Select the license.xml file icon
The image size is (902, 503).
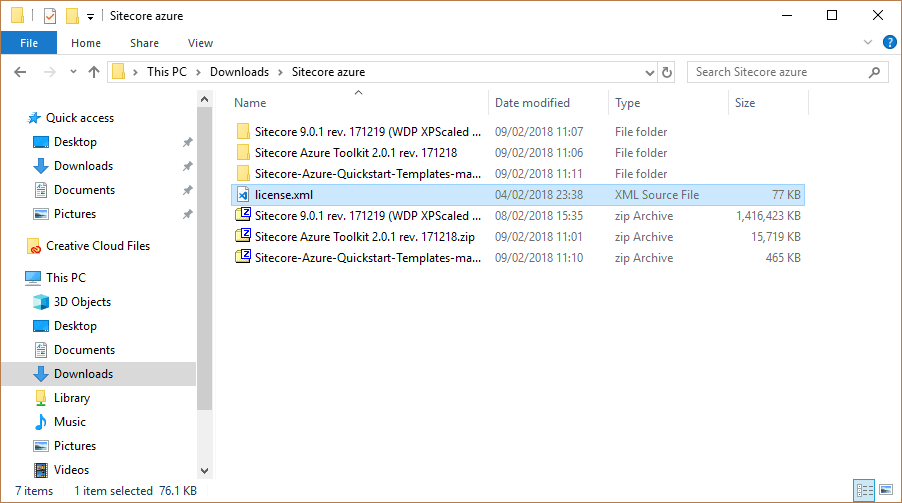click(243, 195)
